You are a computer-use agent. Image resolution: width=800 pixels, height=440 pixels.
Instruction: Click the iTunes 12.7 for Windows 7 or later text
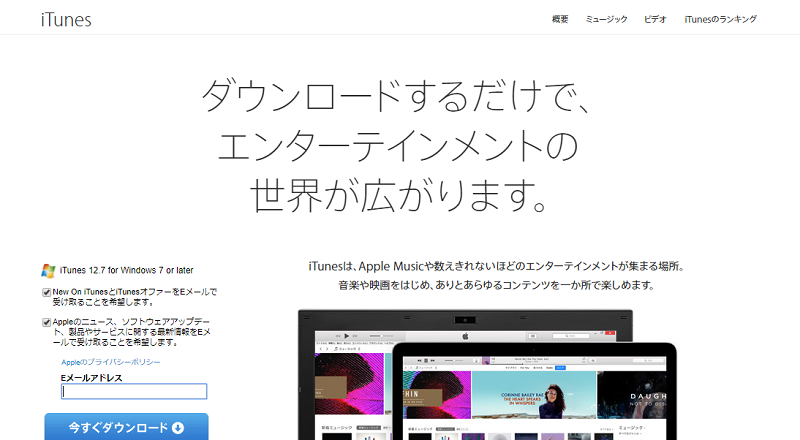click(127, 270)
